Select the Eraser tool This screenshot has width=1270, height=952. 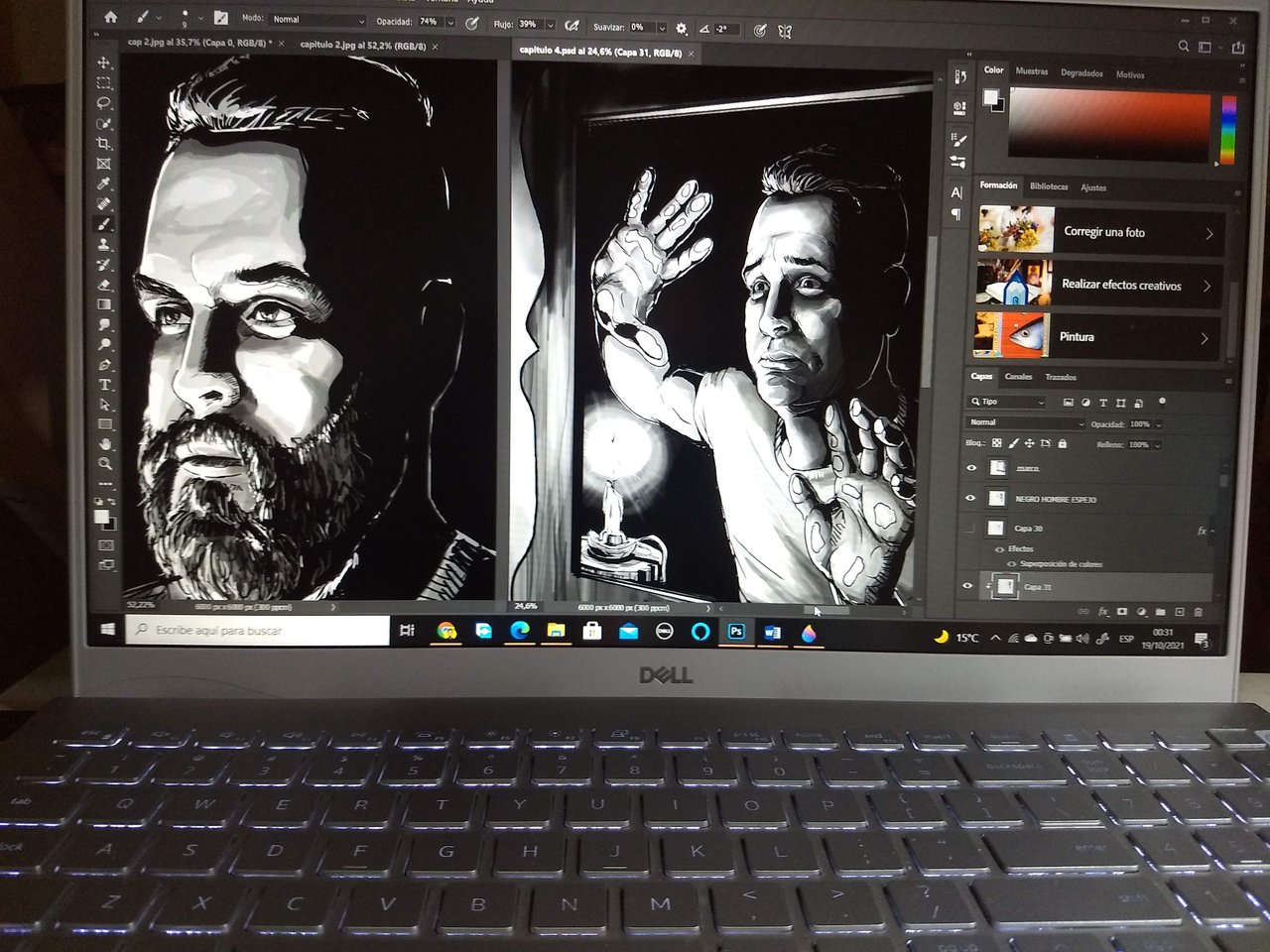click(104, 285)
